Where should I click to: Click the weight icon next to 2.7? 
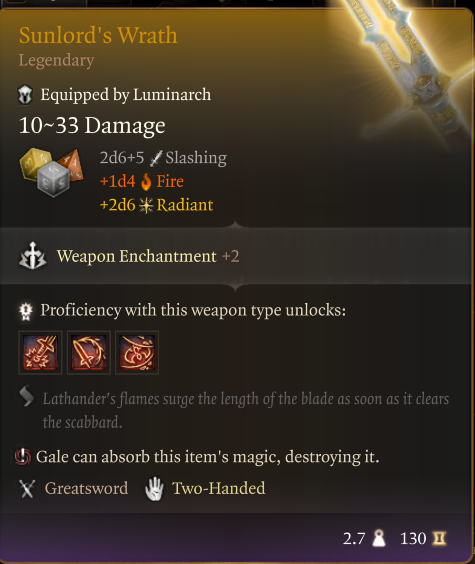pyautogui.click(x=379, y=538)
